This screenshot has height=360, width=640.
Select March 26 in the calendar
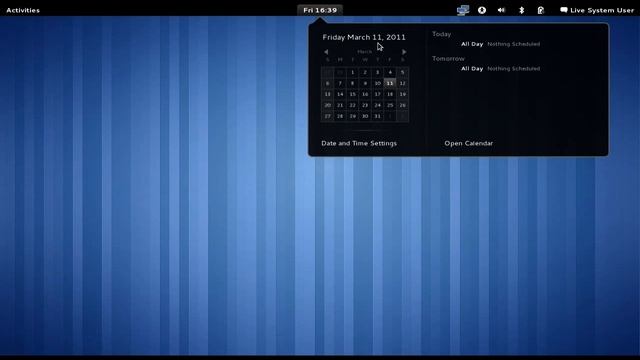point(402,105)
